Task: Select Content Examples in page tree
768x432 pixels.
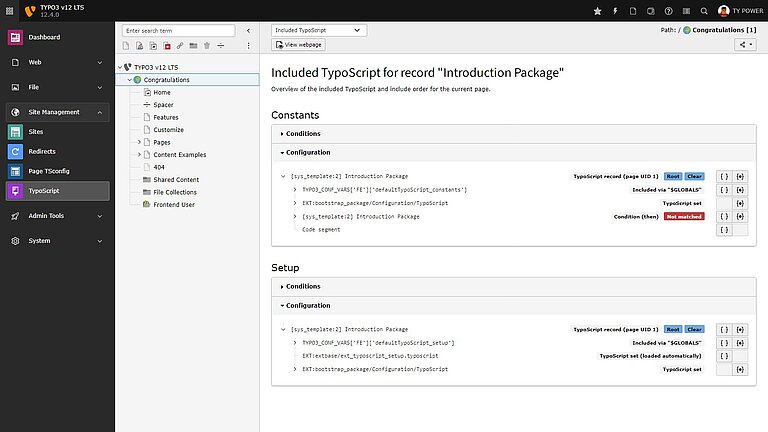Action: point(179,154)
